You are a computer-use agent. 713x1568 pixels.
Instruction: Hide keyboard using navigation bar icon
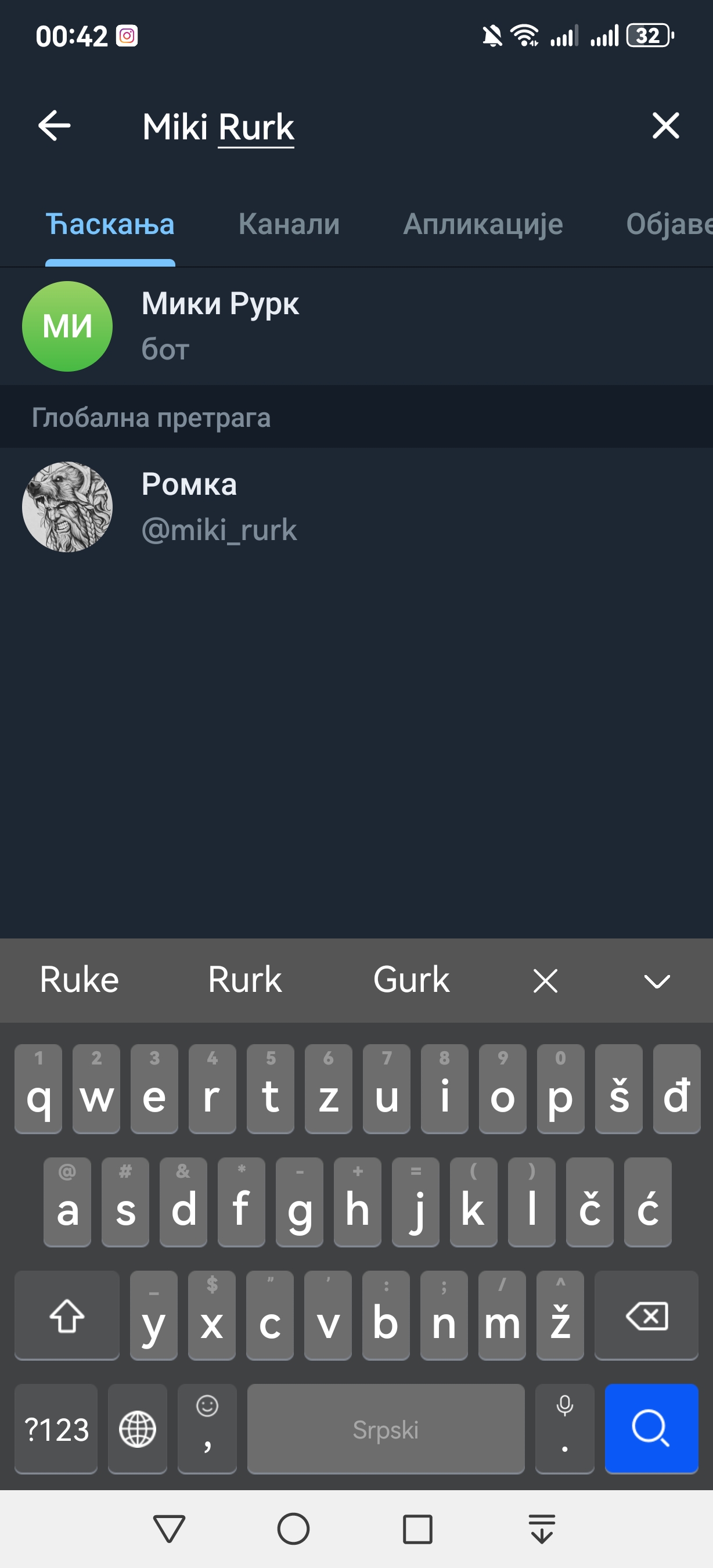coord(542,1529)
